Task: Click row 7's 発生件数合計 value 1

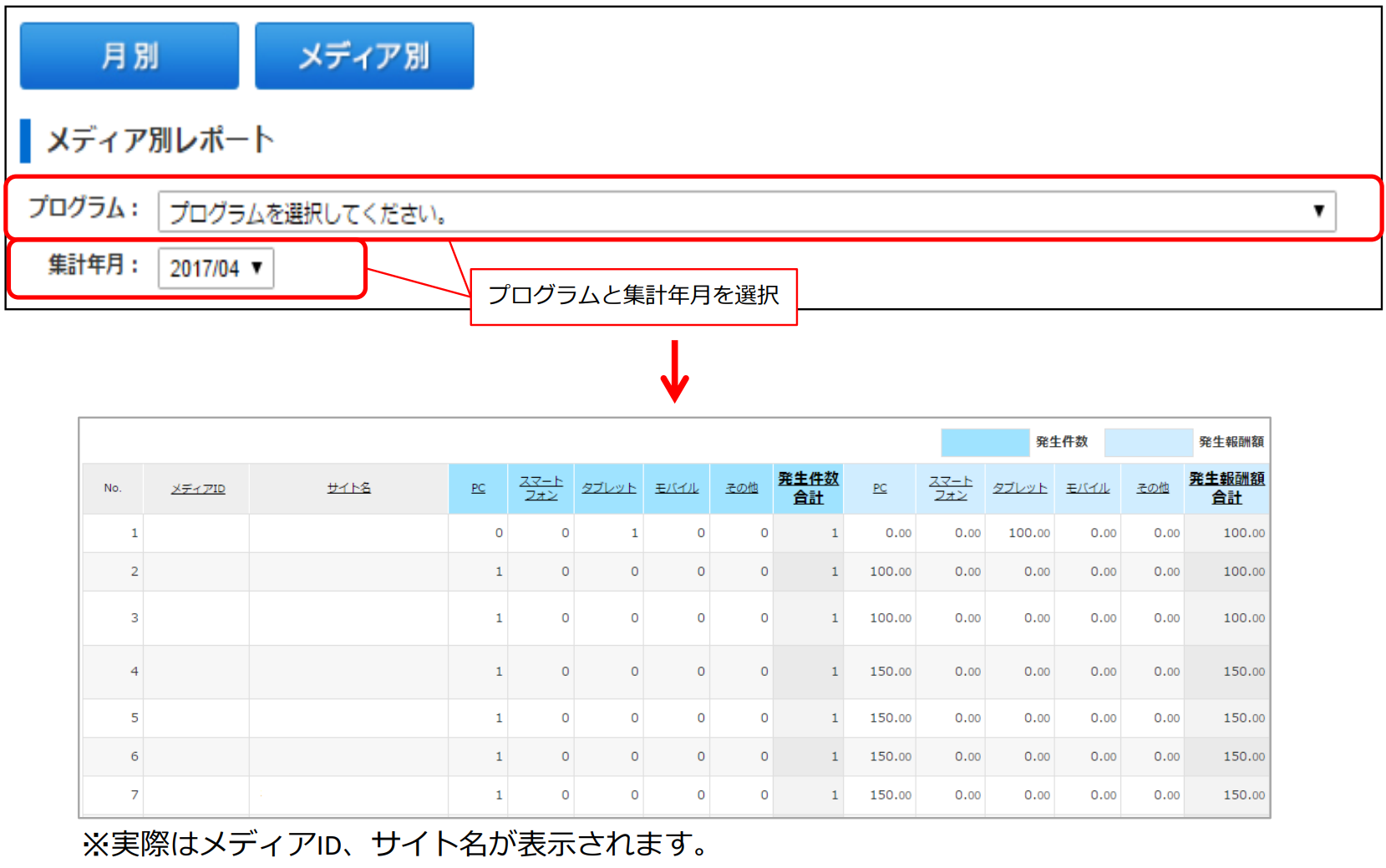Action: tap(835, 795)
